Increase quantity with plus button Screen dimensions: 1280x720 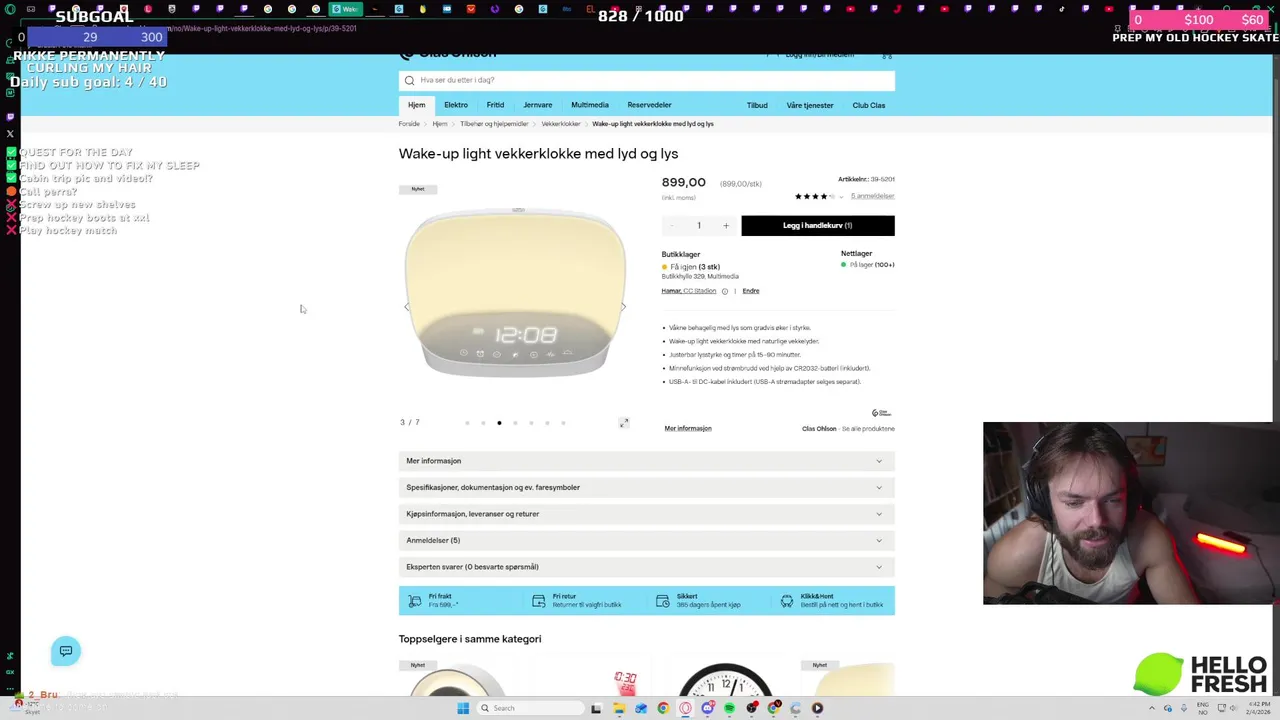click(x=726, y=226)
